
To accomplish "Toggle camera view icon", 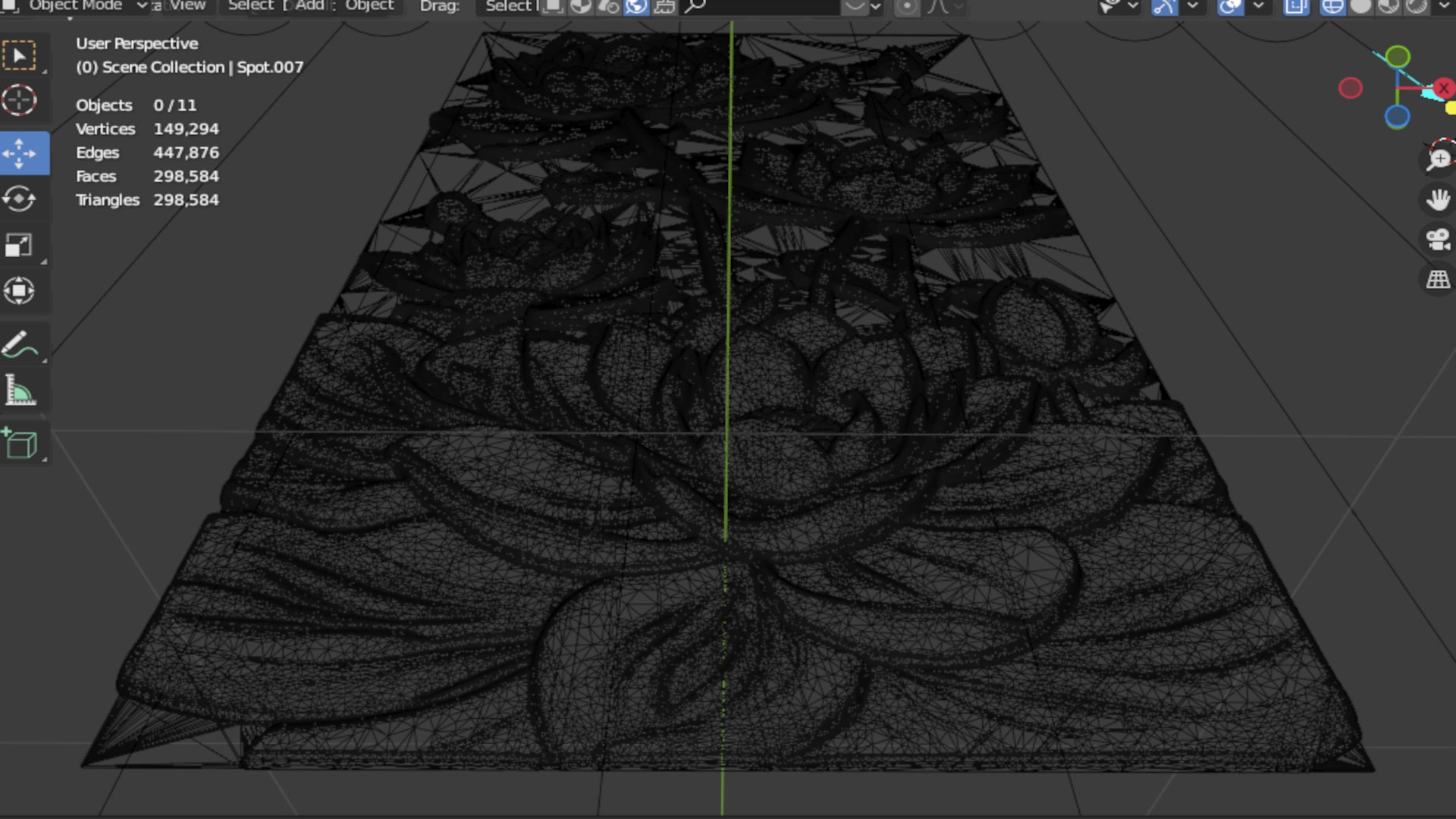I will coord(1438,240).
